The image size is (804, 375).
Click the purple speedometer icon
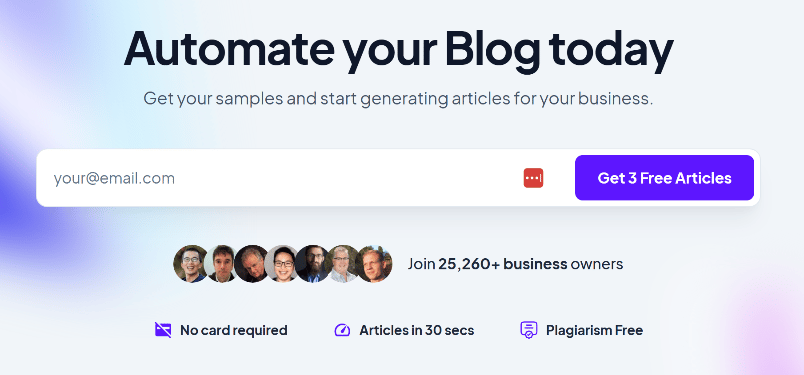[x=342, y=330]
